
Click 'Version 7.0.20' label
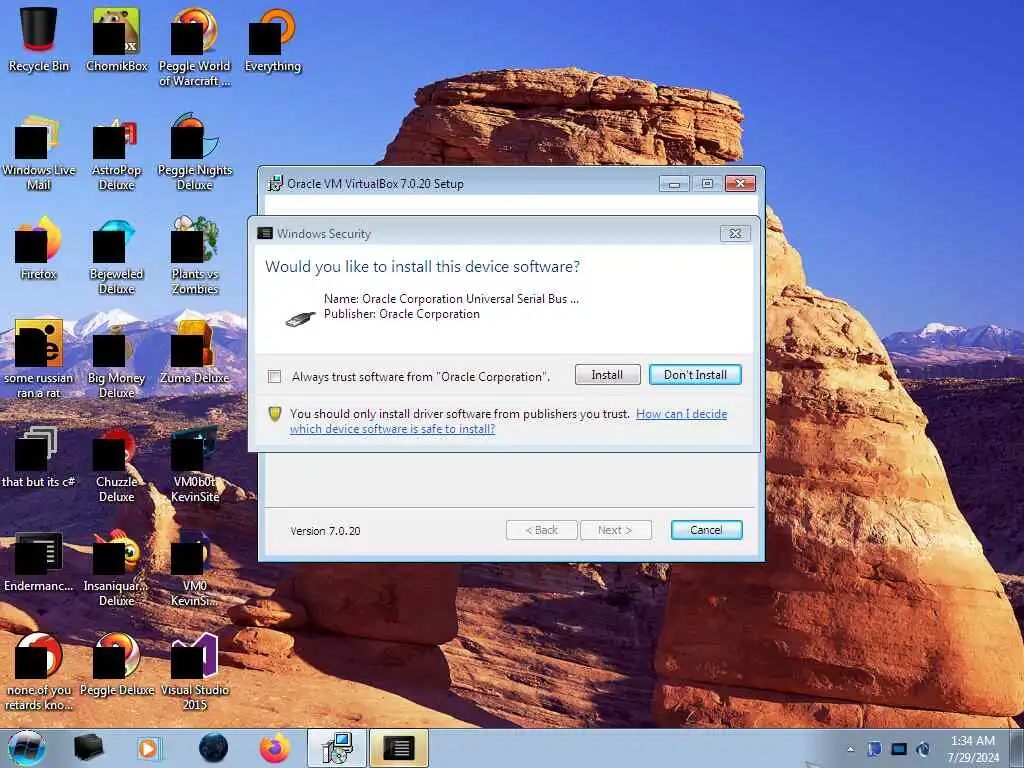tap(325, 531)
